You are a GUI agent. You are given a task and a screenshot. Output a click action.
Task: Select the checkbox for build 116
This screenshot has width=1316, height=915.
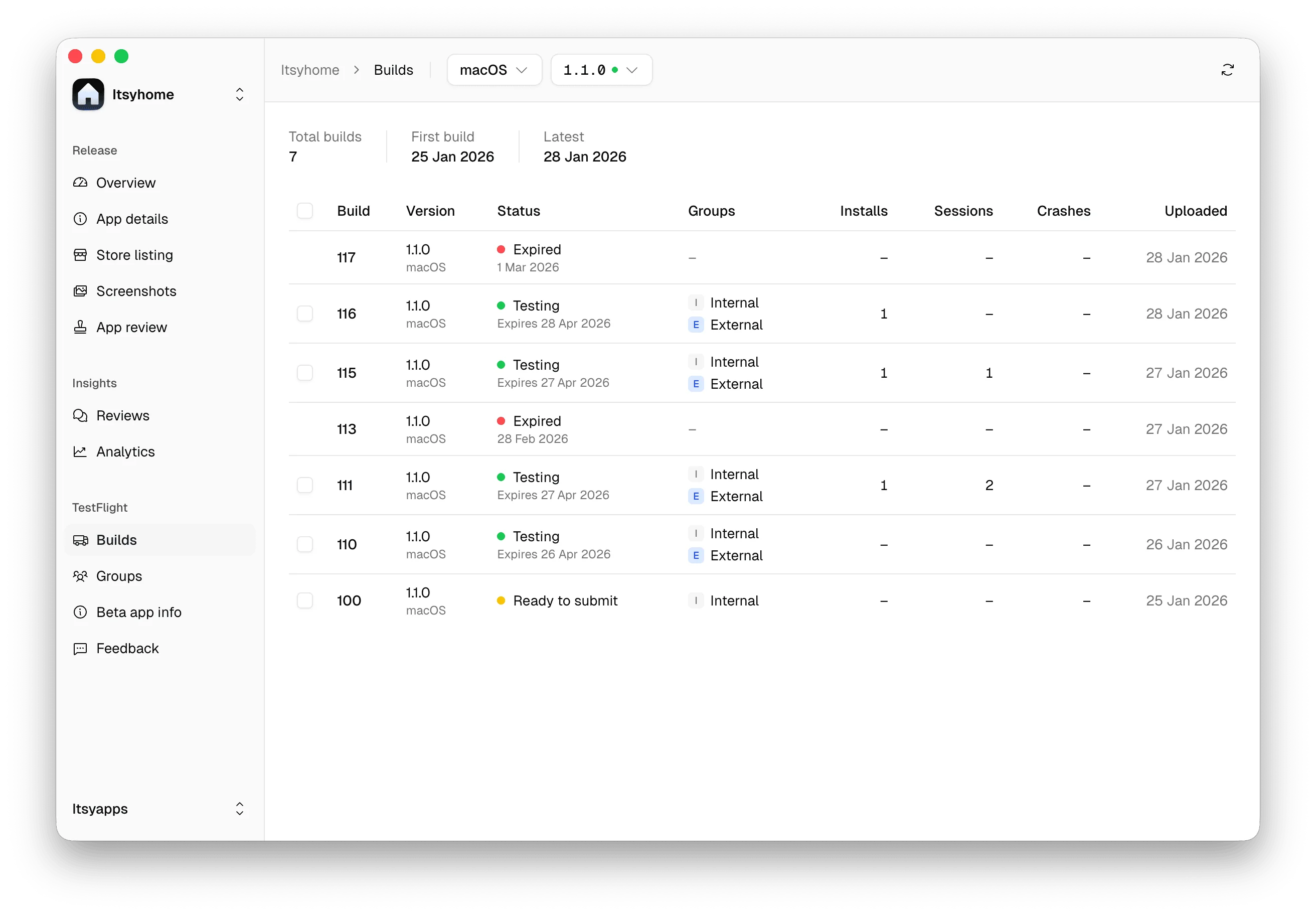(x=305, y=314)
